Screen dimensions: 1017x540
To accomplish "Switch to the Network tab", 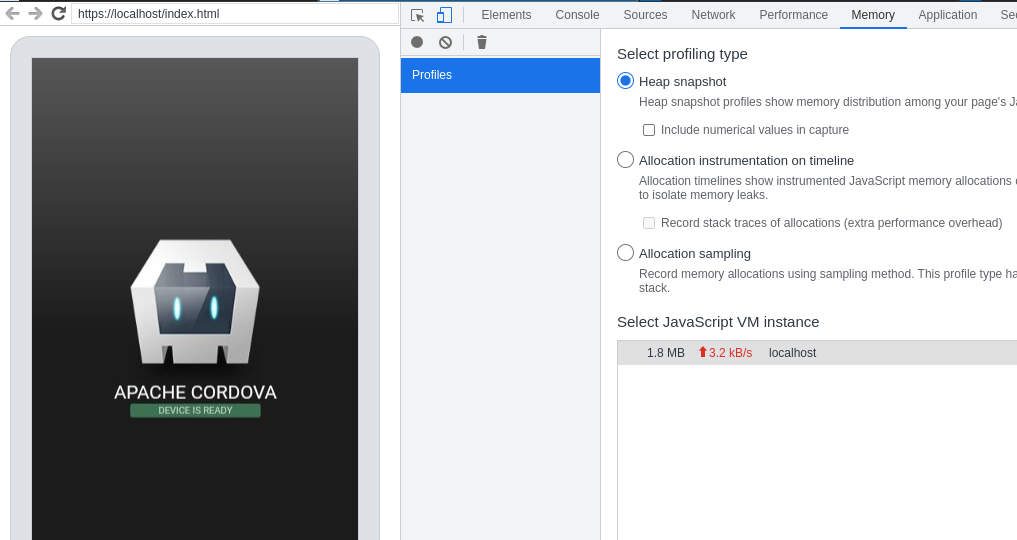I will point(713,15).
